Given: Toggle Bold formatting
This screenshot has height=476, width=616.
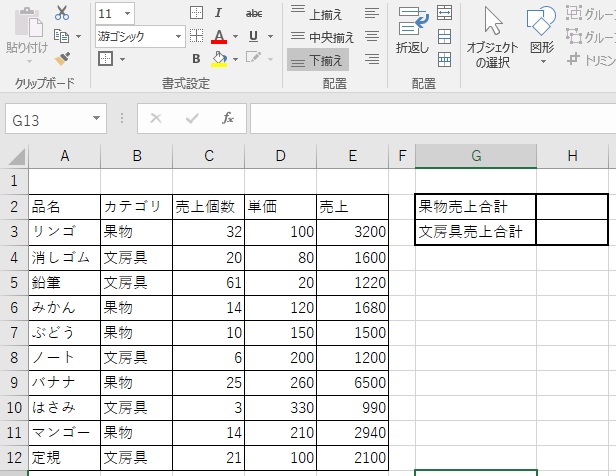Looking at the screenshot, I should 196,59.
